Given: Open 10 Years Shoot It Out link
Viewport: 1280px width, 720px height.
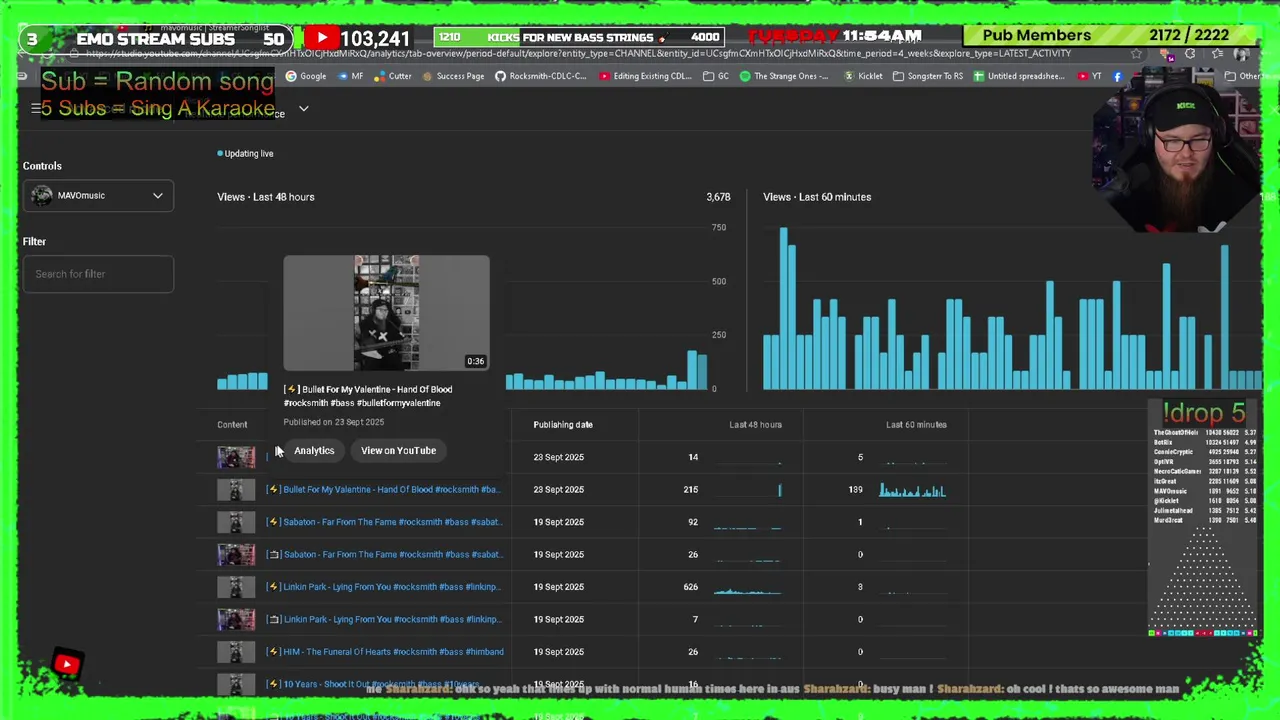Looking at the screenshot, I should point(373,684).
